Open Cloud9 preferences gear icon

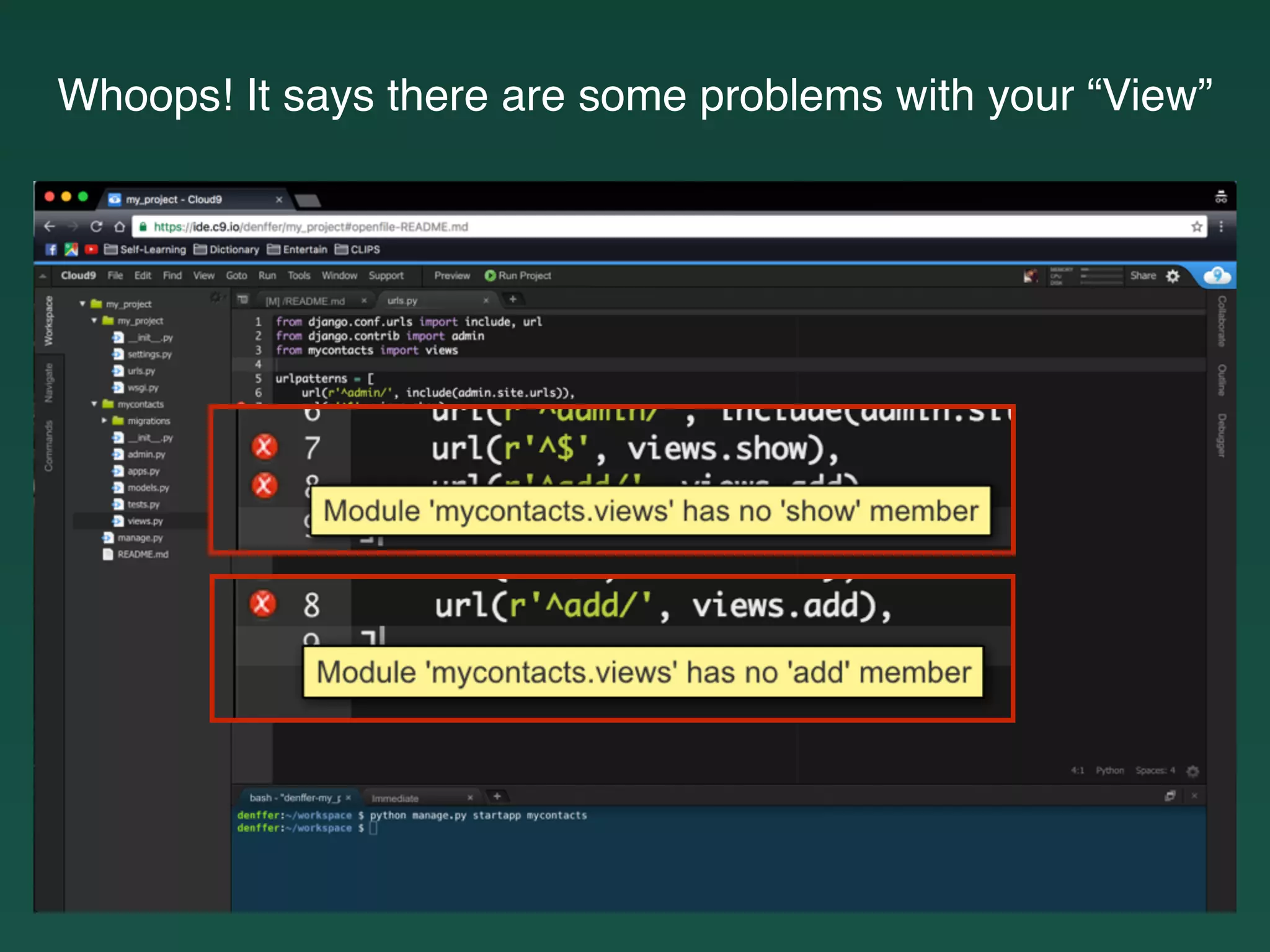[1173, 276]
